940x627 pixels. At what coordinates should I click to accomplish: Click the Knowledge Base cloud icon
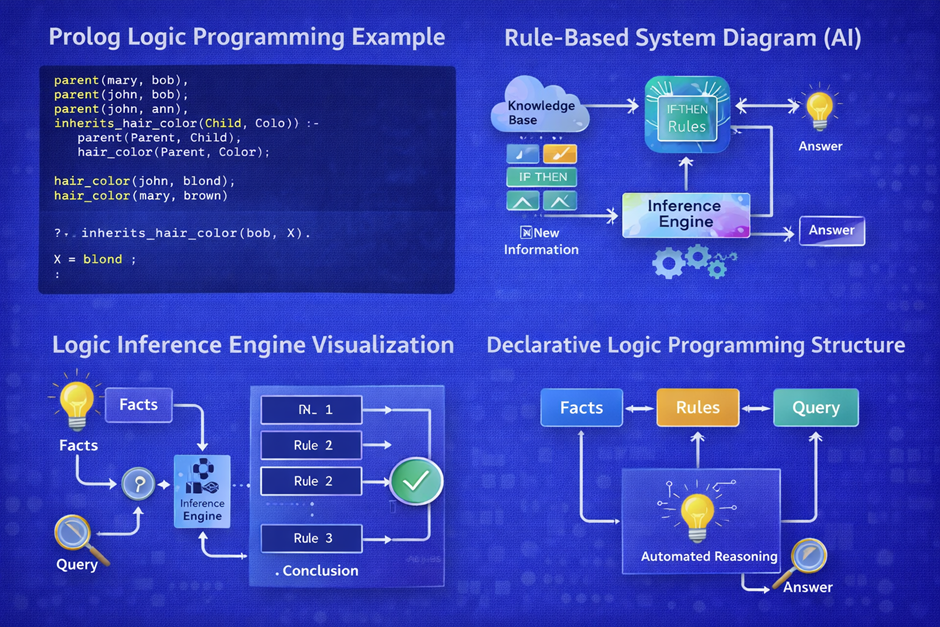coord(541,112)
